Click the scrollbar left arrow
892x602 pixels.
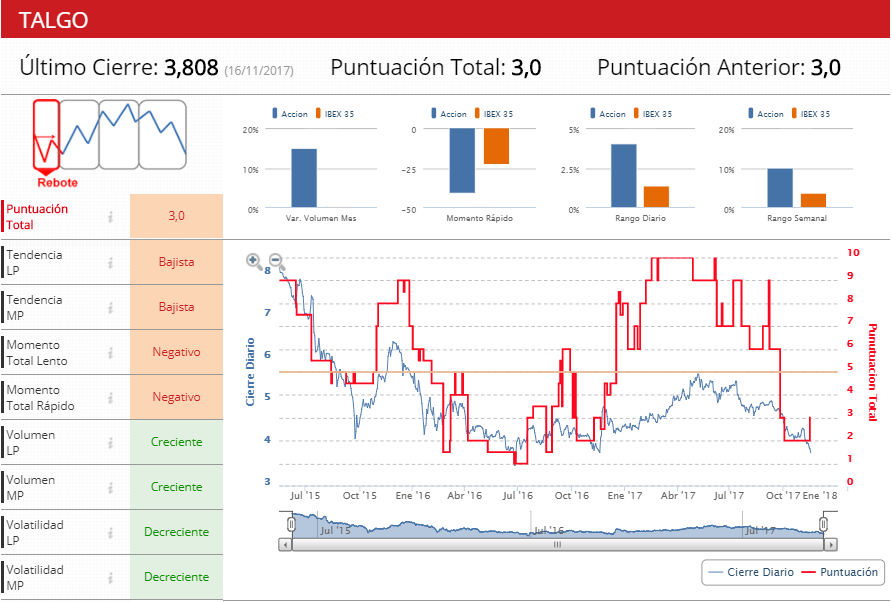(285, 545)
